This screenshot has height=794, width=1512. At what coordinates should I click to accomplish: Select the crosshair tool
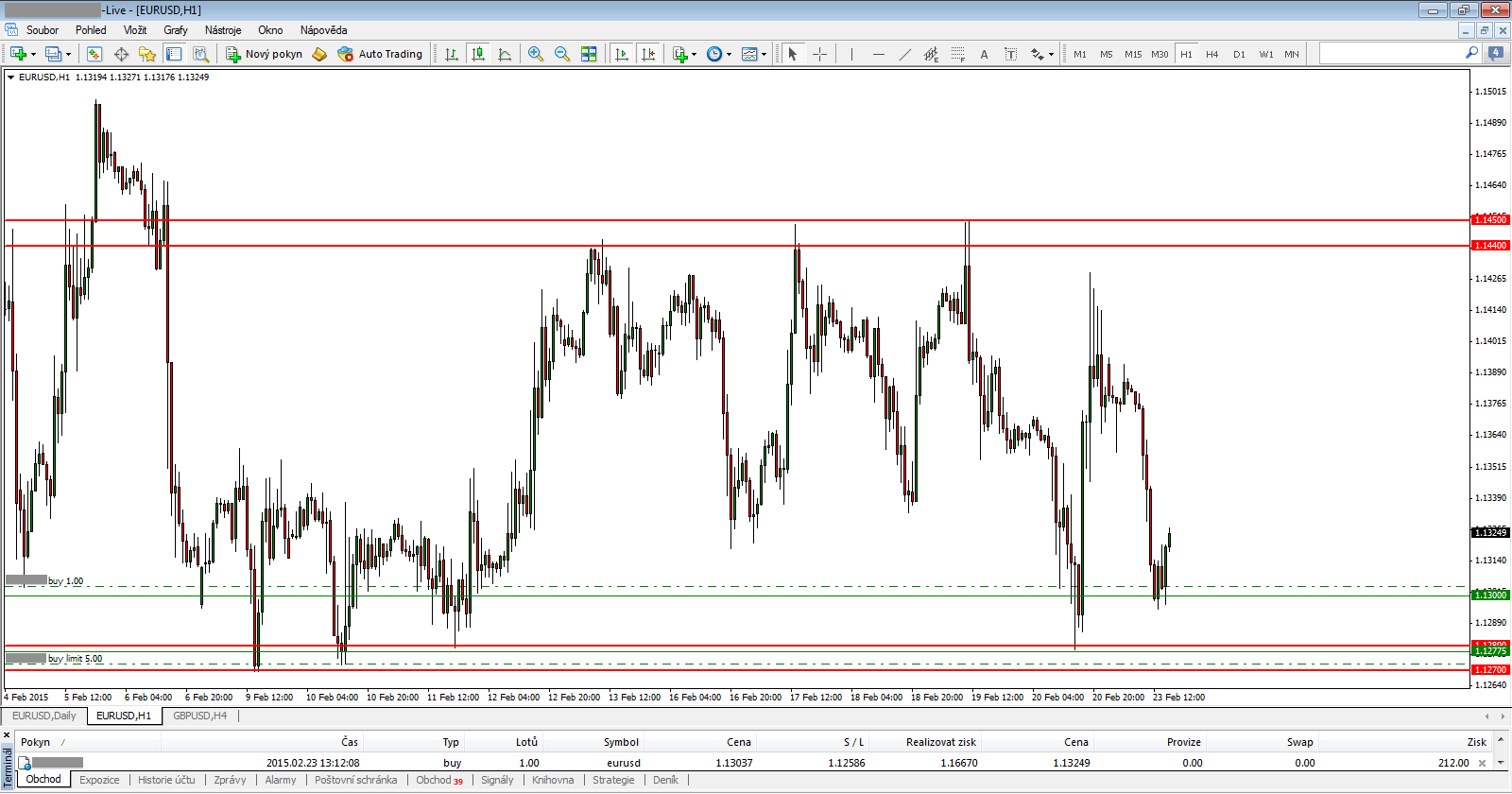(819, 54)
